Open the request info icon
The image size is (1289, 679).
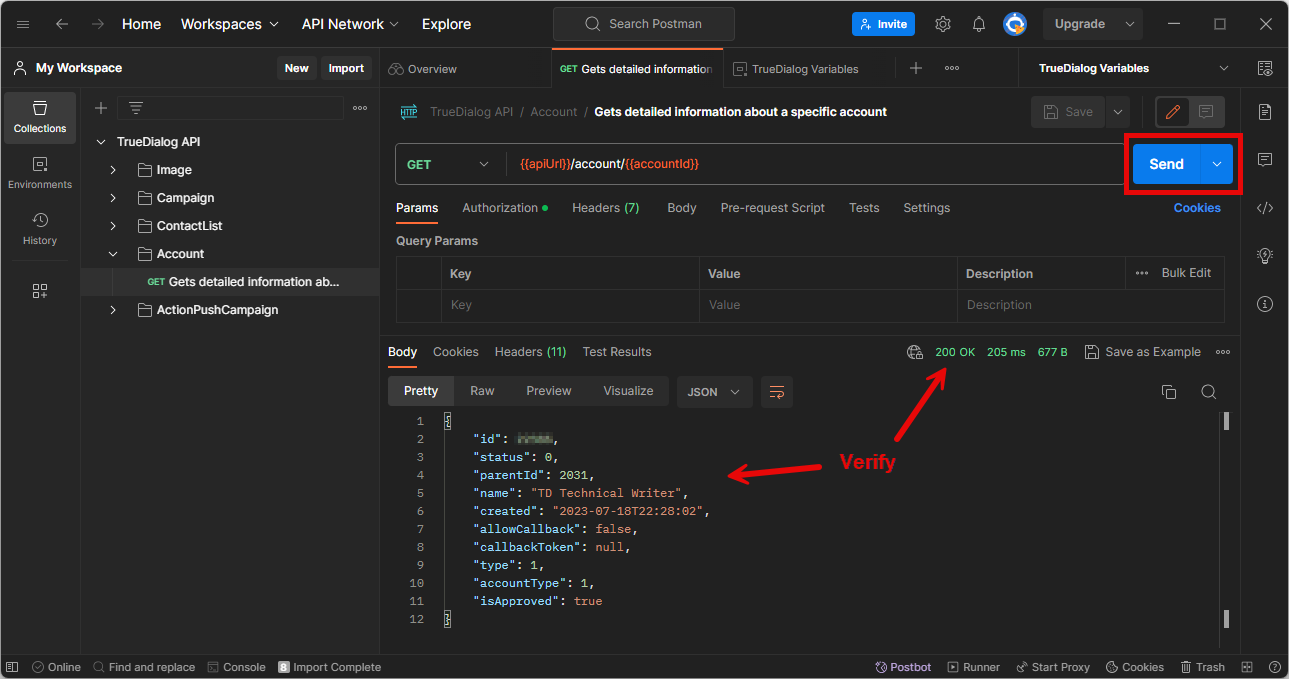(1265, 304)
